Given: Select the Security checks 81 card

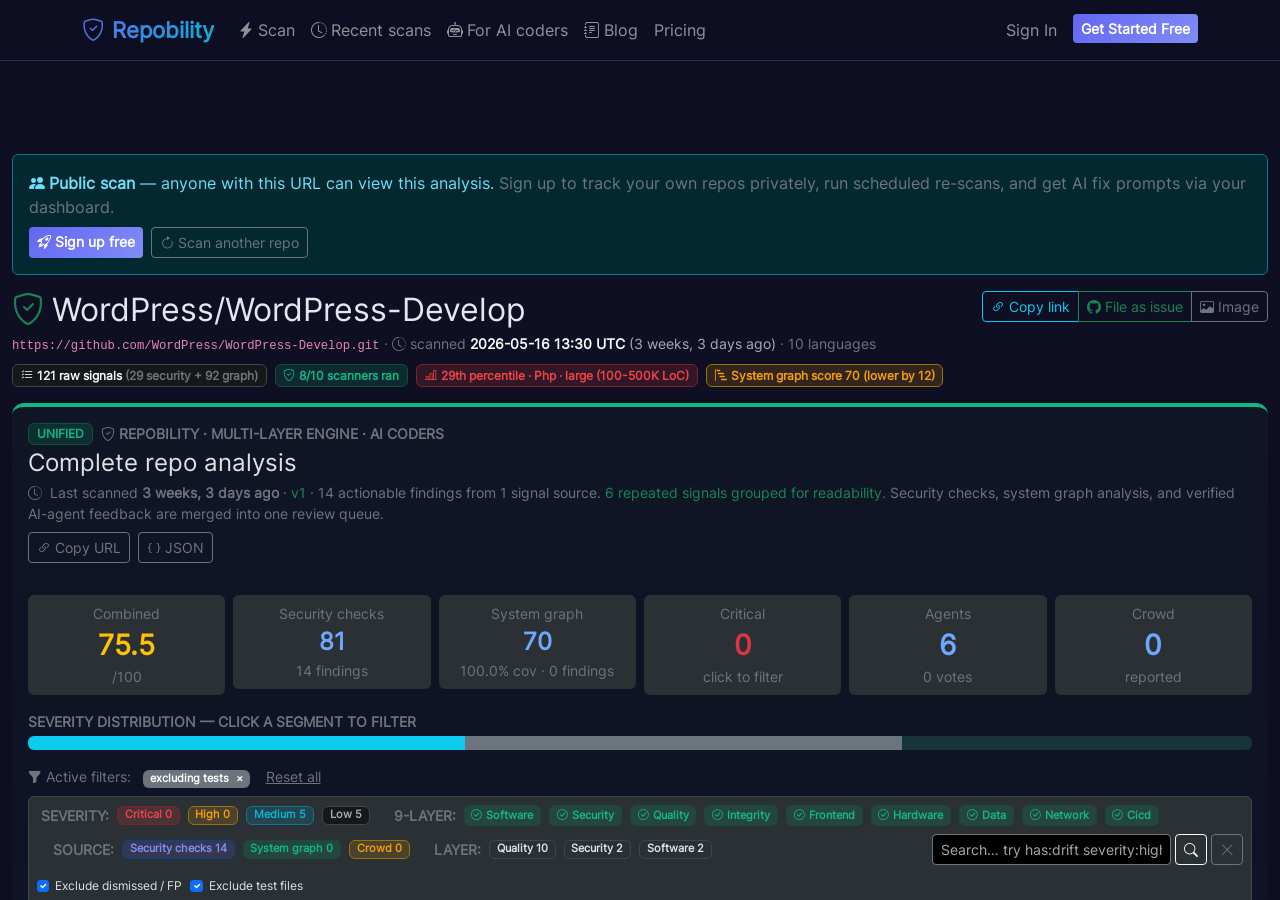Looking at the screenshot, I should (332, 642).
